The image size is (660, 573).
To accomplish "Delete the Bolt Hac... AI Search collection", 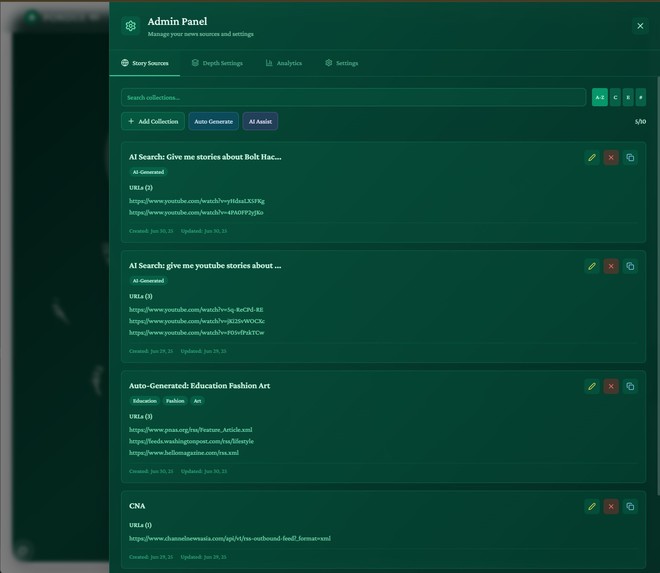I will point(611,157).
